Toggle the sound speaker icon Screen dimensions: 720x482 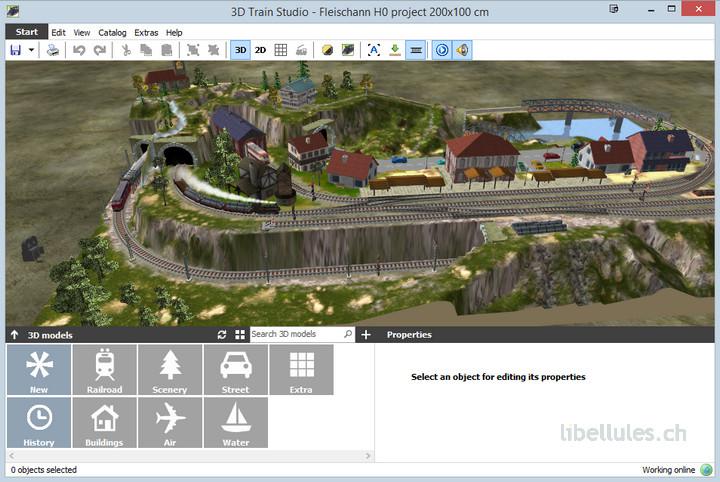462,50
